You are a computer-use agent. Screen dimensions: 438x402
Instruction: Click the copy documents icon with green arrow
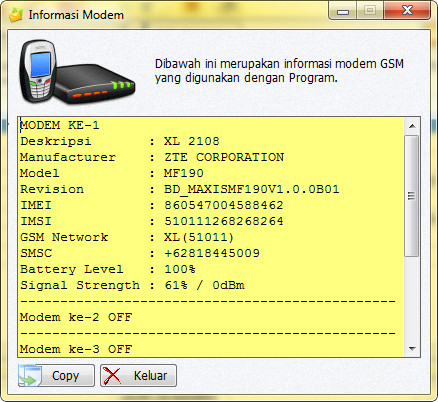pos(30,376)
